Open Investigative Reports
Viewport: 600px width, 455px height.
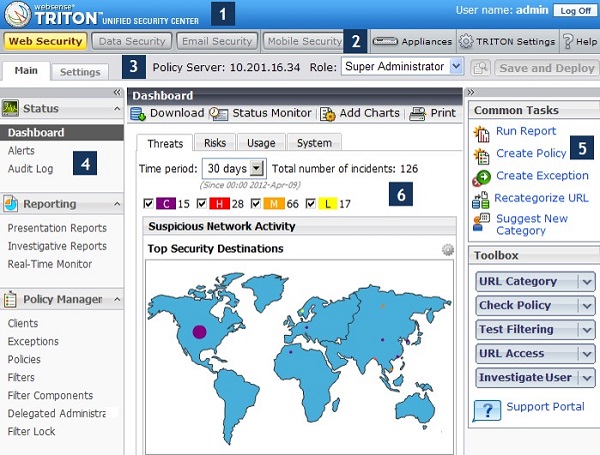(57, 246)
